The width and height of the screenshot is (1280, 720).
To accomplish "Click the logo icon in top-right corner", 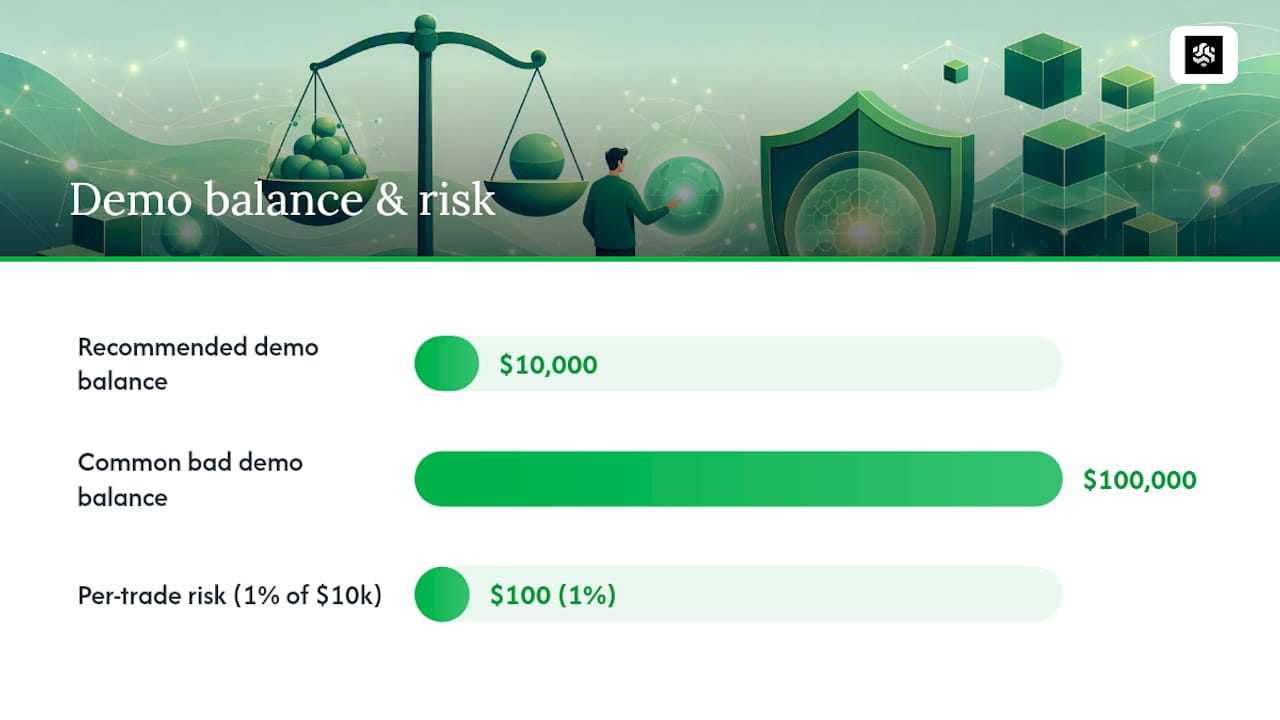I will (x=1204, y=55).
